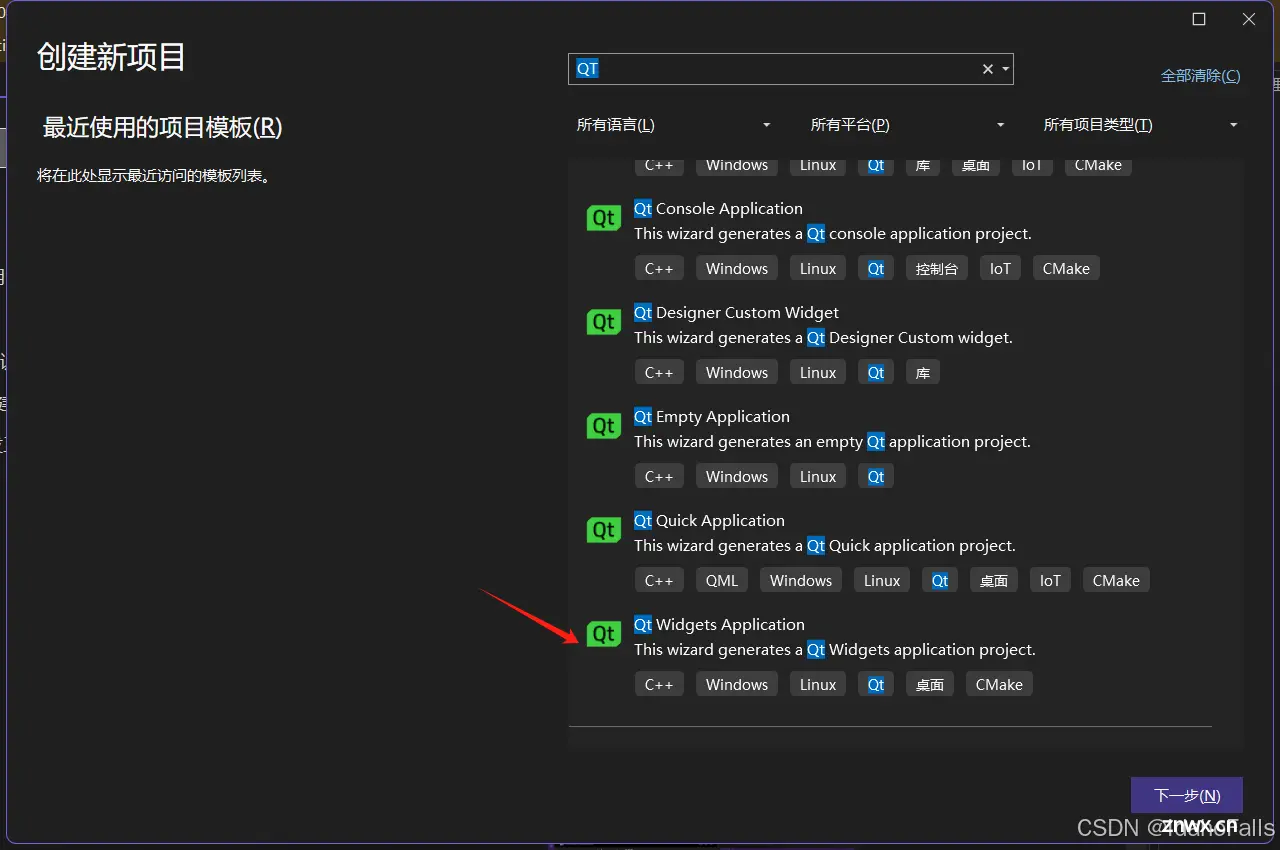The height and width of the screenshot is (850, 1280).
Task: Click the empty Qt application project description
Action: [x=832, y=442]
